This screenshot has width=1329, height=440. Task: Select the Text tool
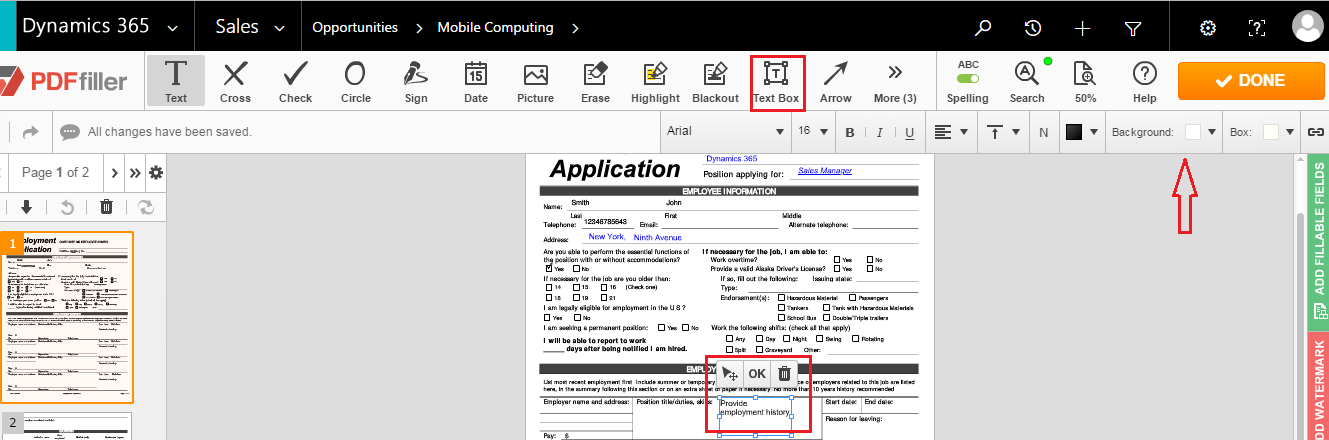176,81
